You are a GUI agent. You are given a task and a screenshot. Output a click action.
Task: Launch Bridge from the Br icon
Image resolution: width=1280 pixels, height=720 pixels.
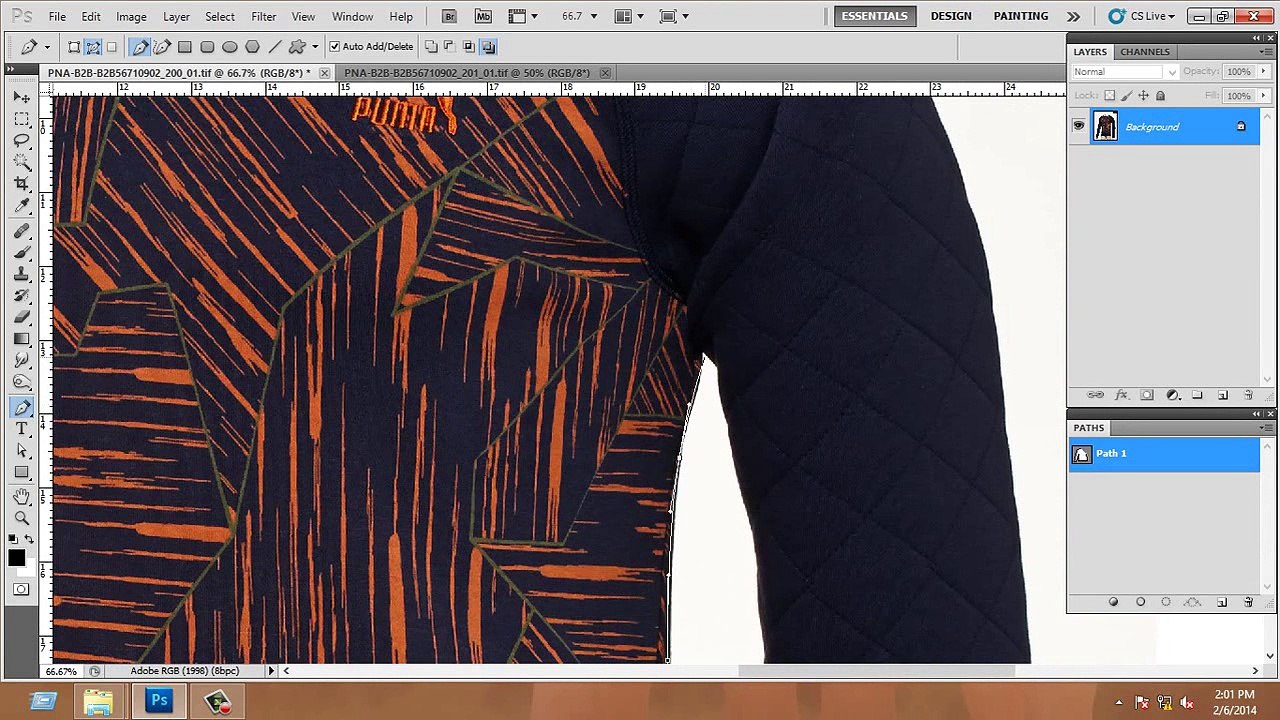click(449, 16)
